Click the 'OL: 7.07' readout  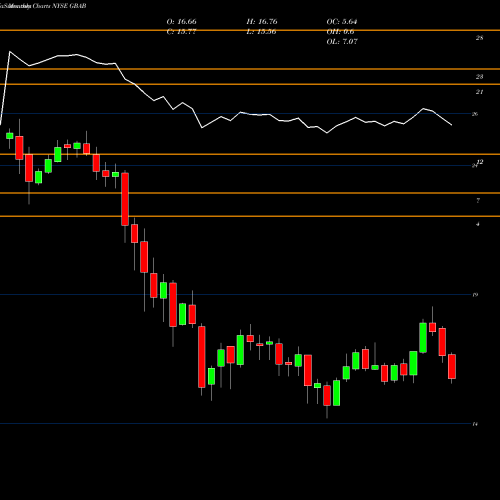[x=342, y=42]
